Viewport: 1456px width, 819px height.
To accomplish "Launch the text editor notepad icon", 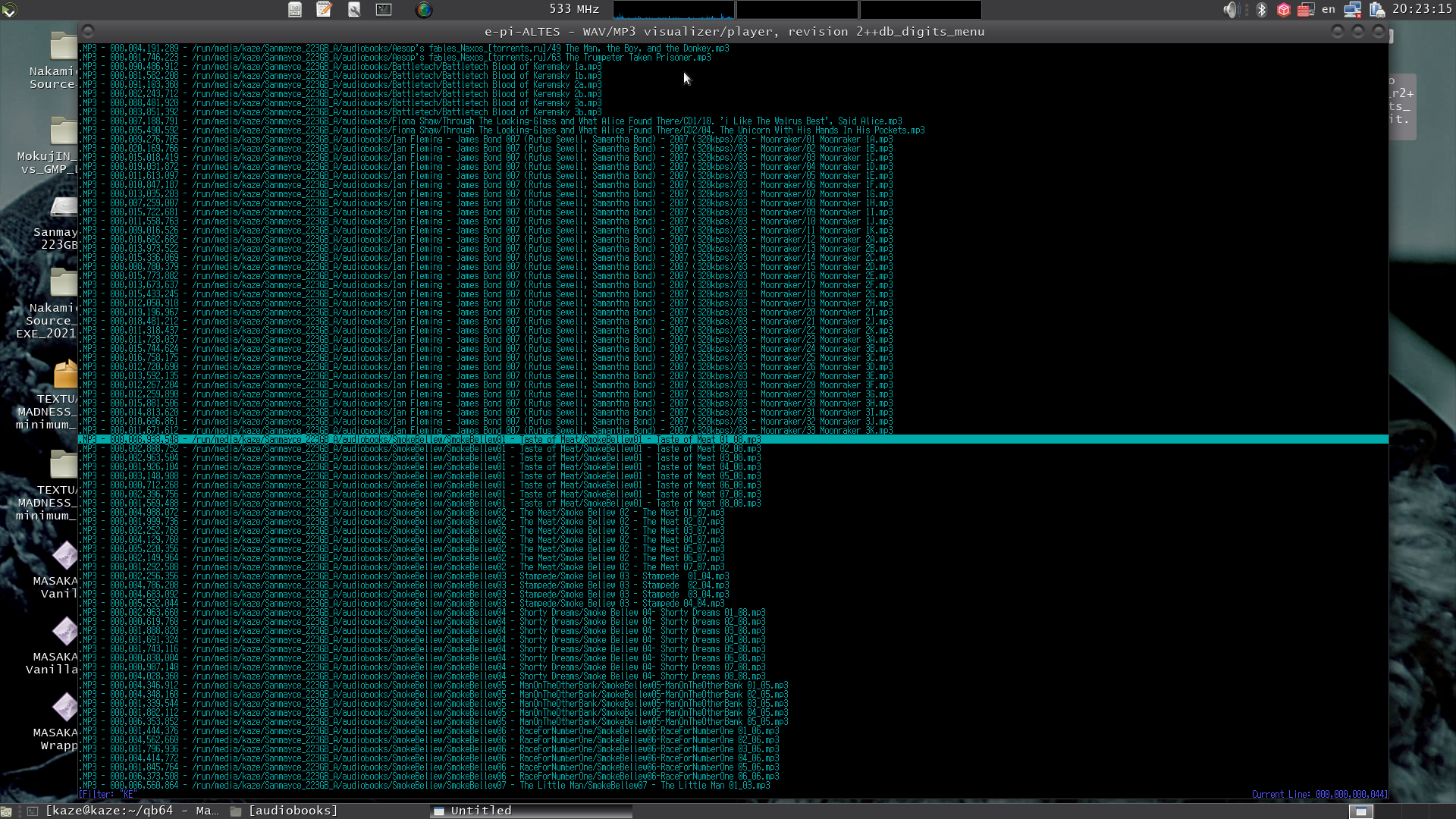I will [x=324, y=9].
